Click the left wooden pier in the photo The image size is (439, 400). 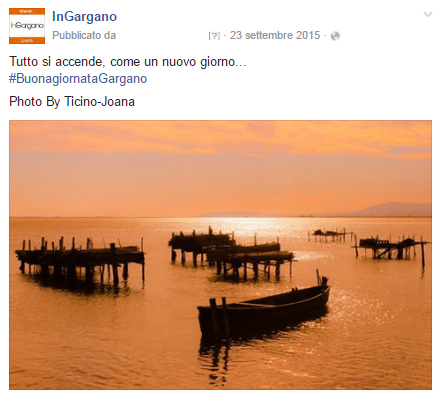pyautogui.click(x=80, y=262)
